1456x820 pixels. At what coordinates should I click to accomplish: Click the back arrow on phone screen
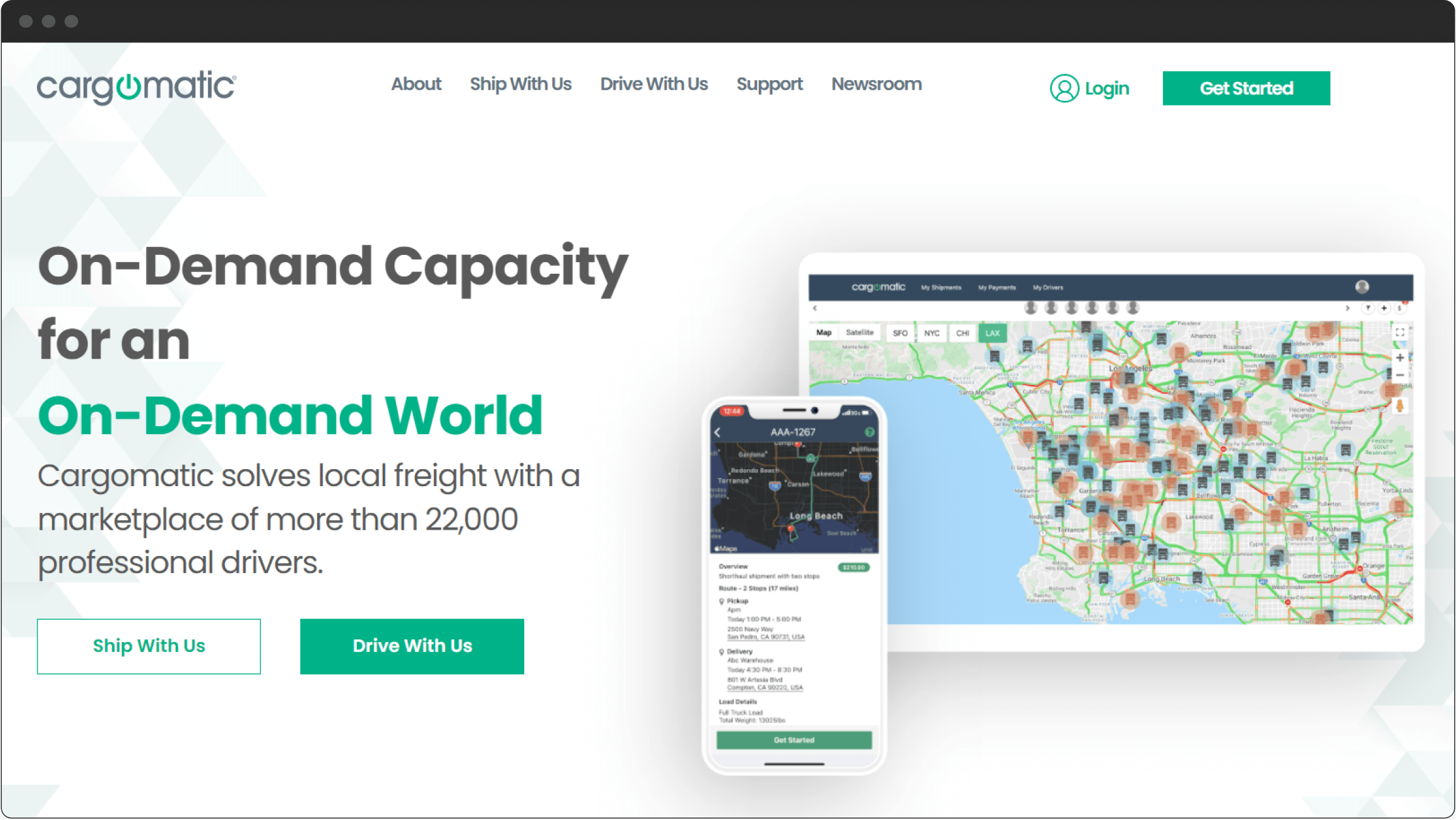pos(718,432)
